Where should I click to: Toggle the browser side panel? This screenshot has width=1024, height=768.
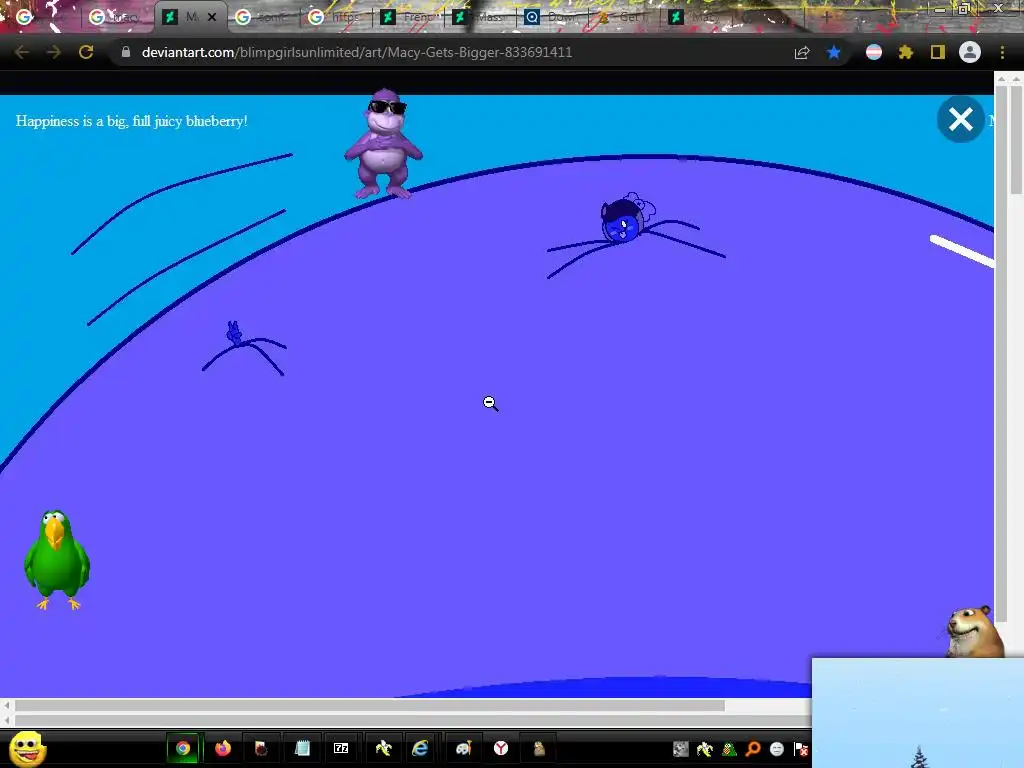pyautogui.click(x=937, y=52)
